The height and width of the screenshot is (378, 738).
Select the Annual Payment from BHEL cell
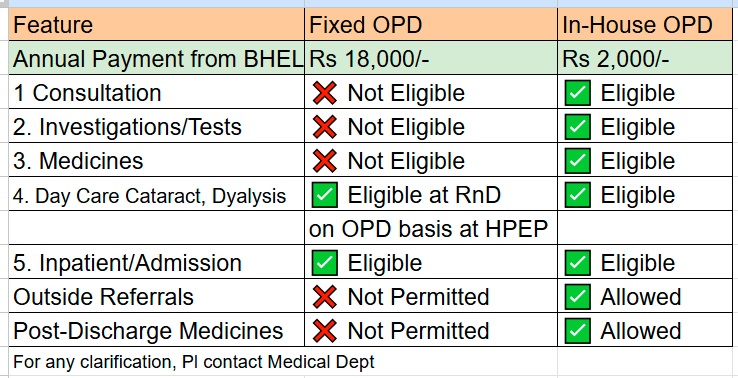(x=157, y=58)
